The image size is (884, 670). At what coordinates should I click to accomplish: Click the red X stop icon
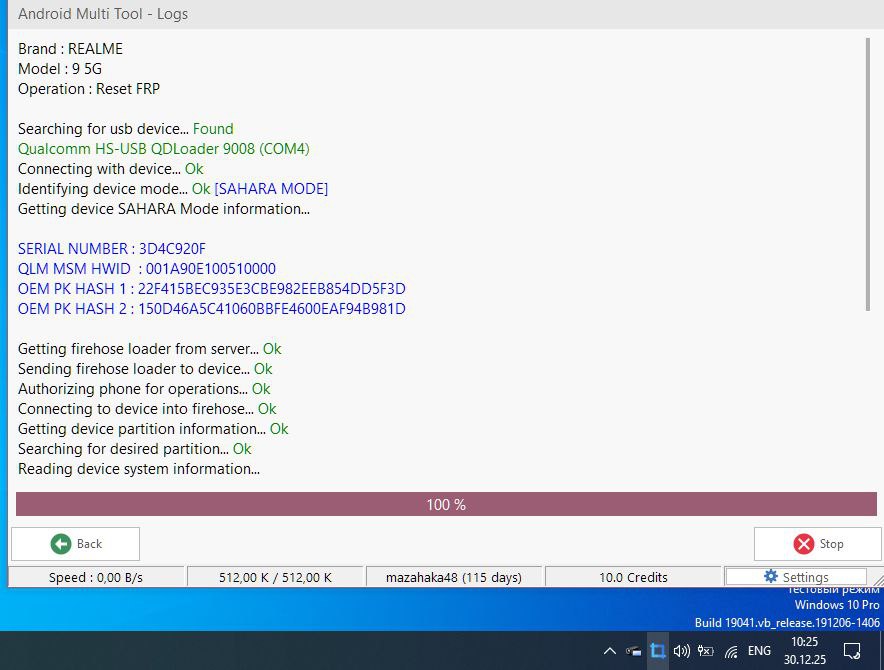[803, 544]
